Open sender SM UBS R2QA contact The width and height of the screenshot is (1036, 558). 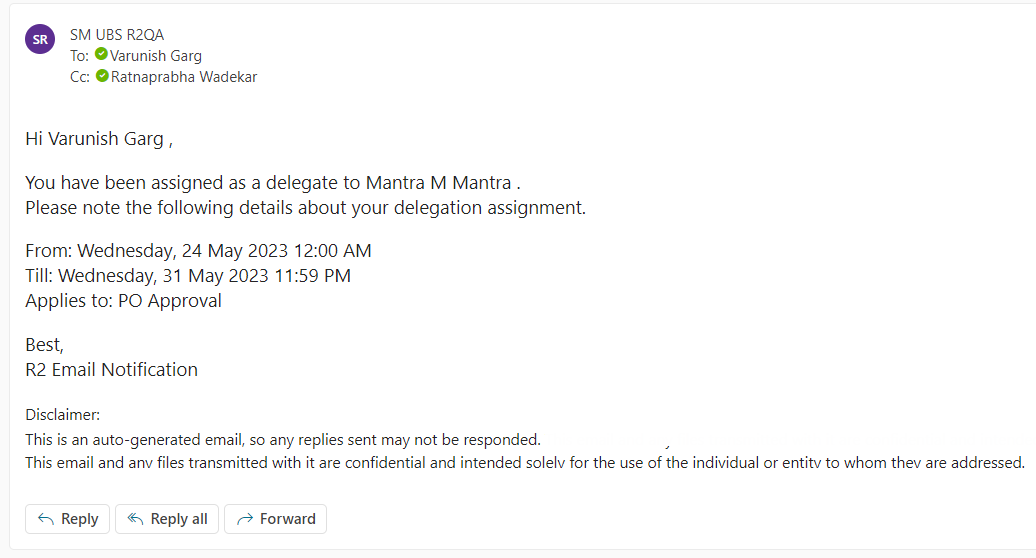tap(117, 35)
